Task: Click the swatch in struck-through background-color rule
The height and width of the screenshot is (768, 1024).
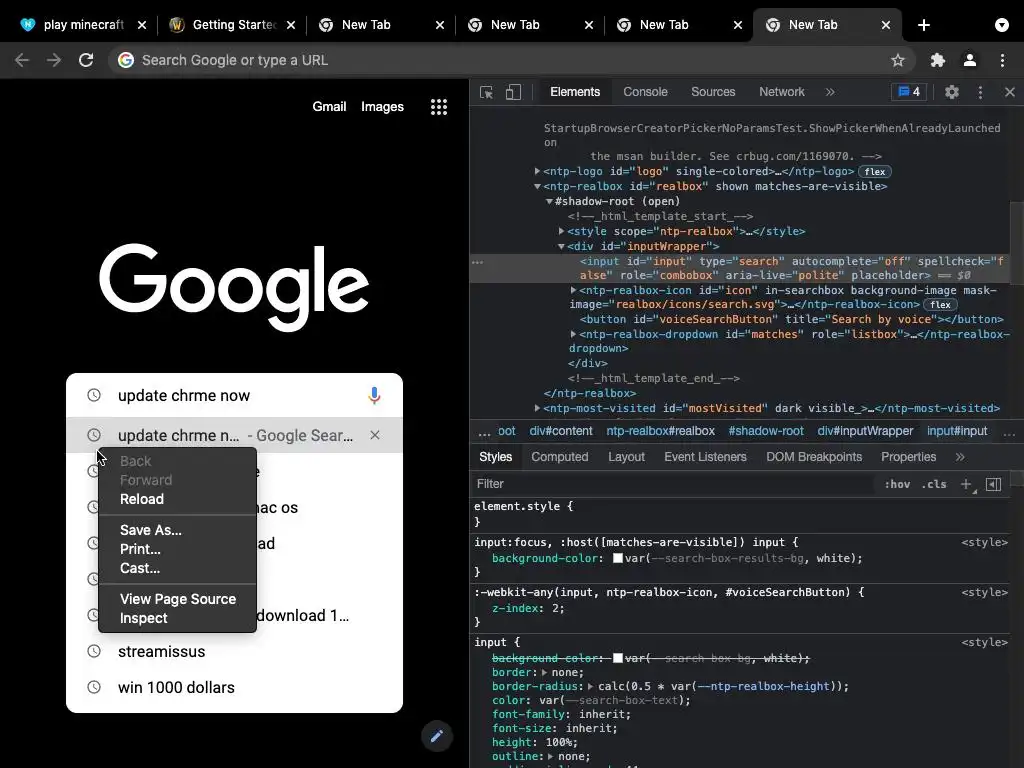Action: tap(618, 658)
